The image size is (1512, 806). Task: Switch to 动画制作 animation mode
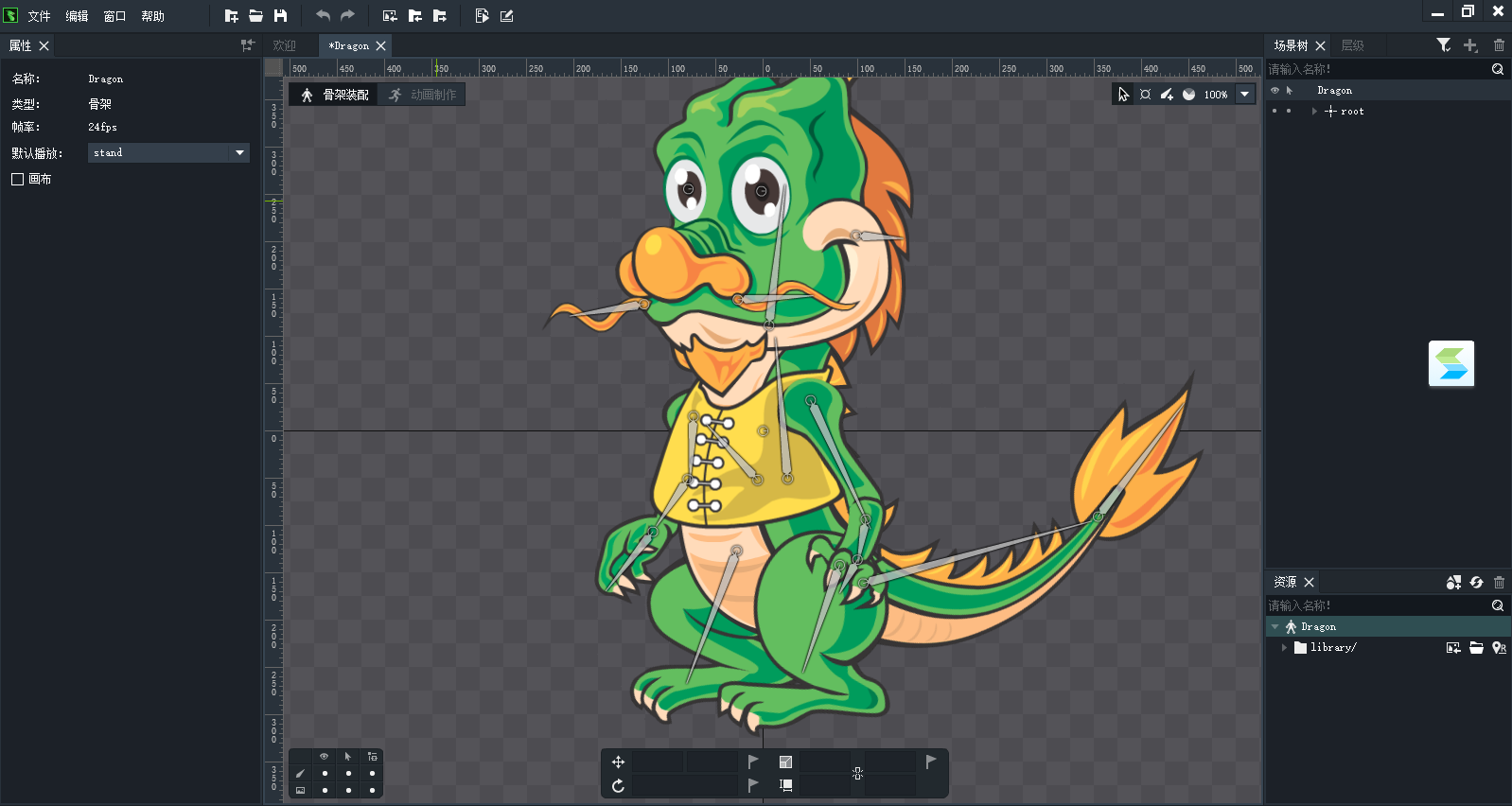(x=423, y=95)
